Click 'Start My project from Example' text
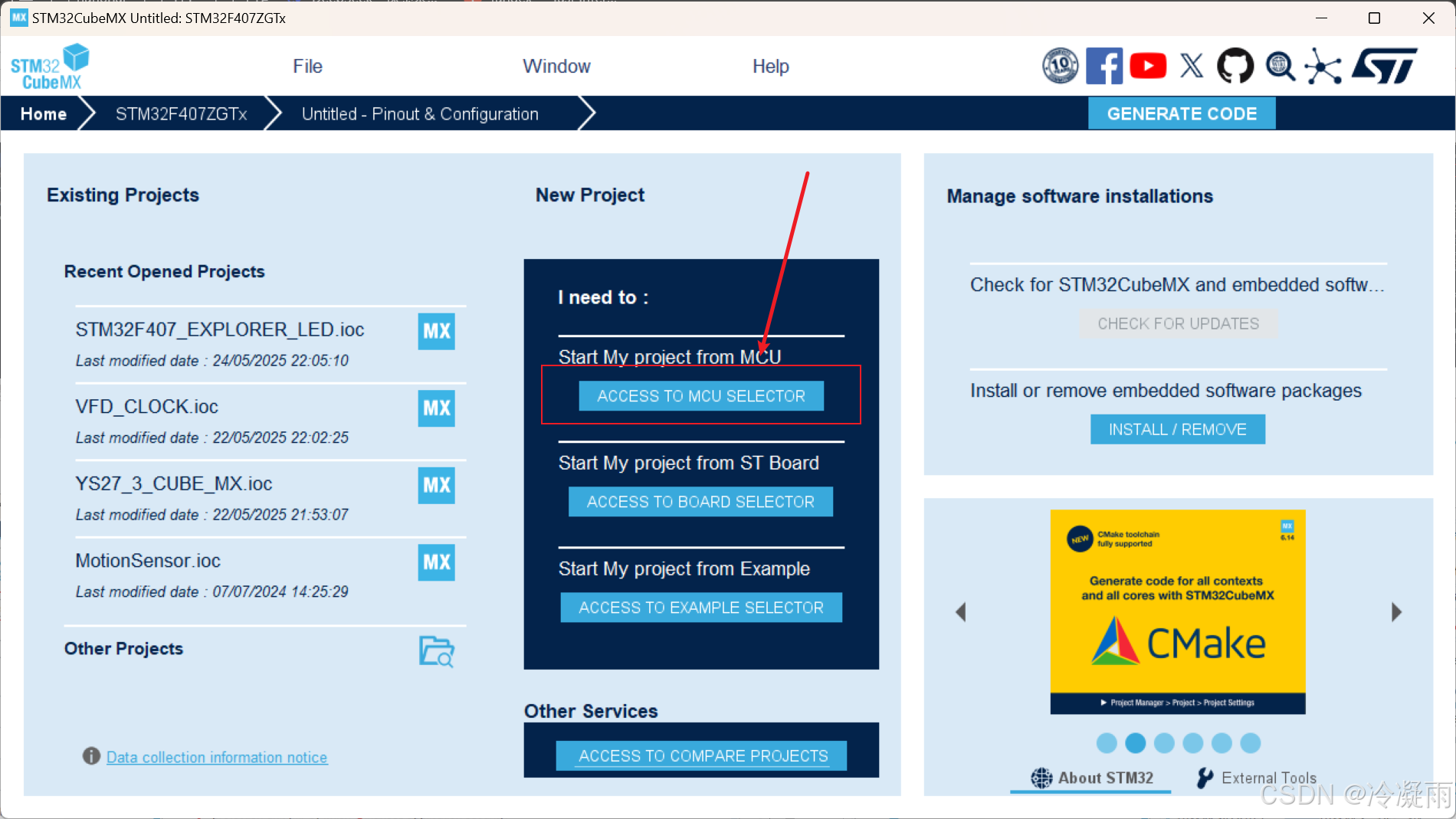 [684, 568]
